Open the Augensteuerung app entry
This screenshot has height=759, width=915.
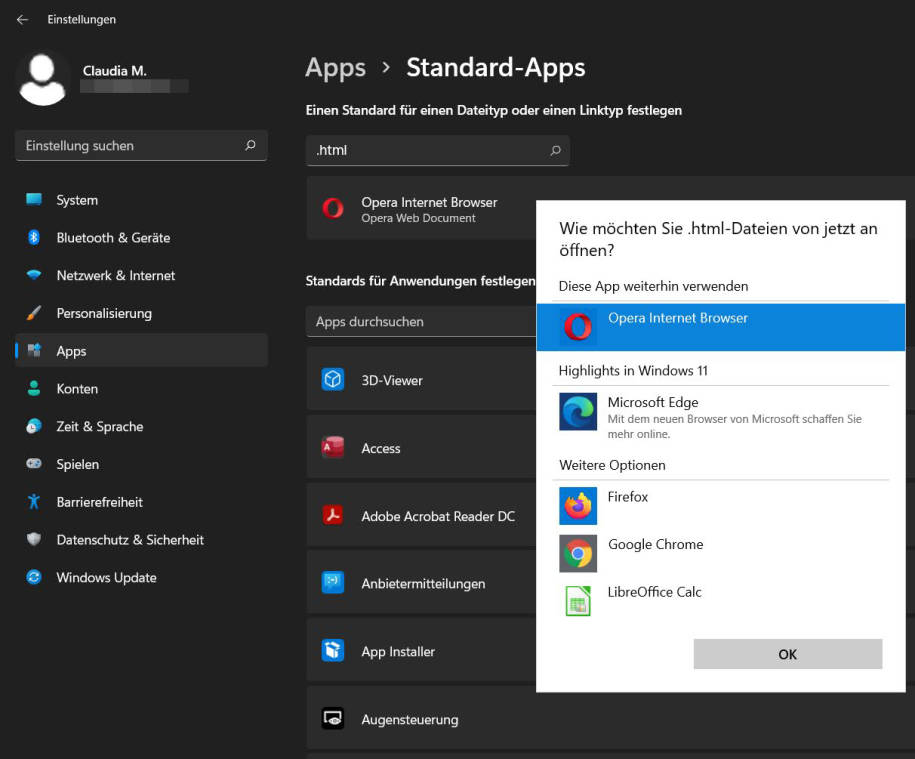coord(408,719)
